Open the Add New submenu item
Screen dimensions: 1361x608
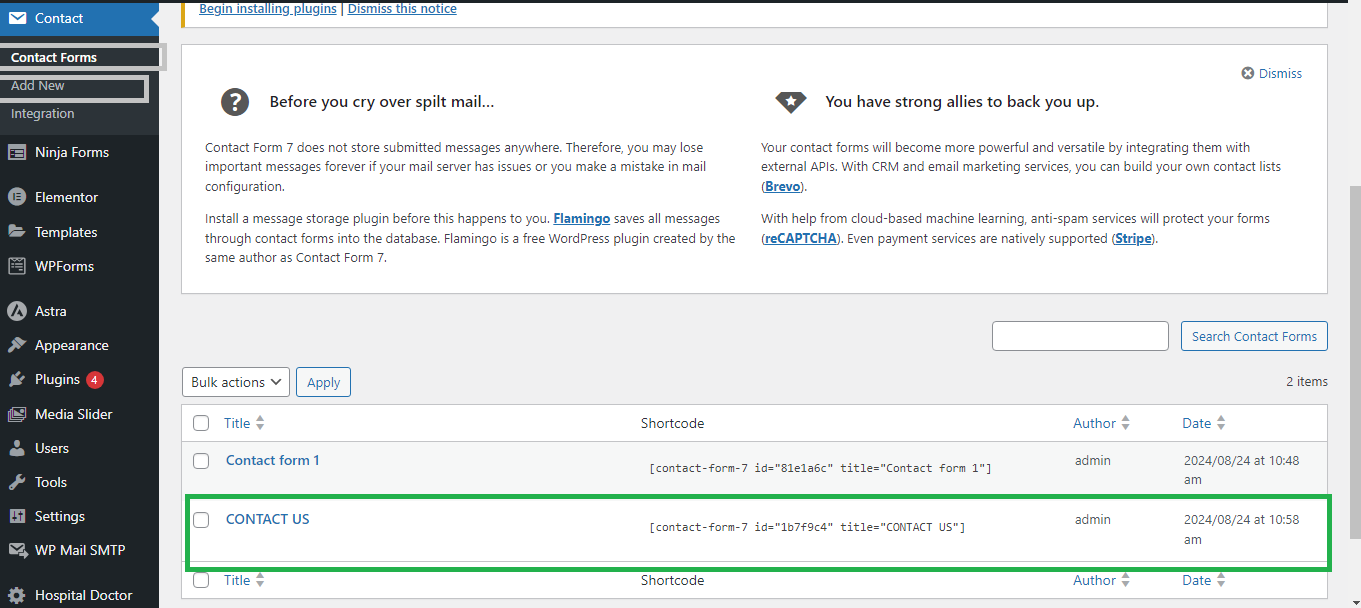(x=38, y=86)
